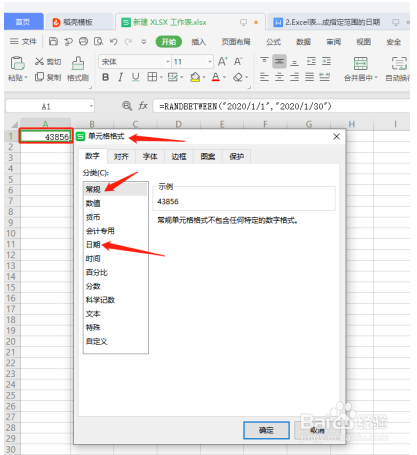Open the 图案 tab in format dialog
This screenshot has width=417, height=455.
[208, 156]
